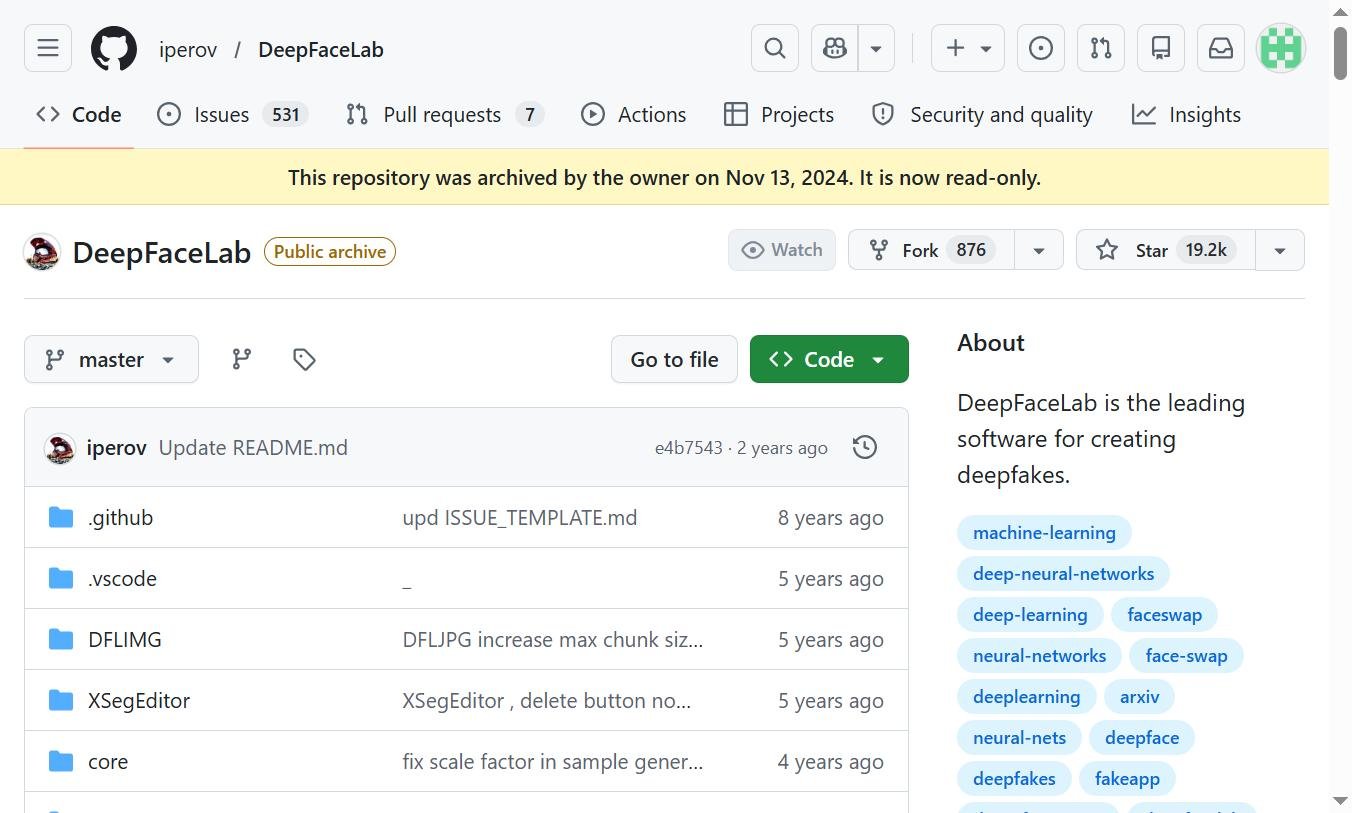Viewport: 1352px width, 813px height.
Task: Select the deepface topic tag
Action: [1142, 738]
